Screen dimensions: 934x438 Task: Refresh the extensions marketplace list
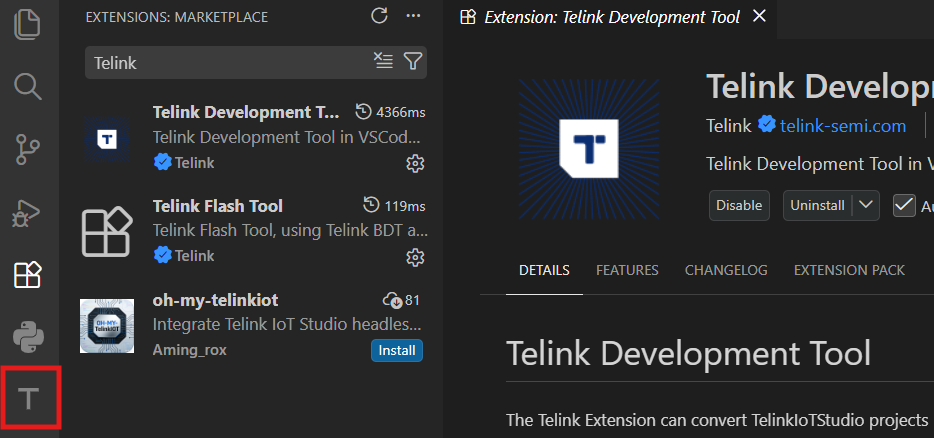[x=379, y=15]
